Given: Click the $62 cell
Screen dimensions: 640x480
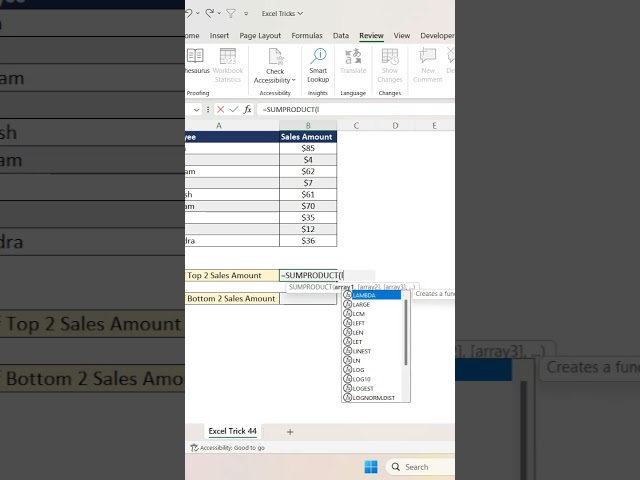Looking at the screenshot, I should pos(308,171).
